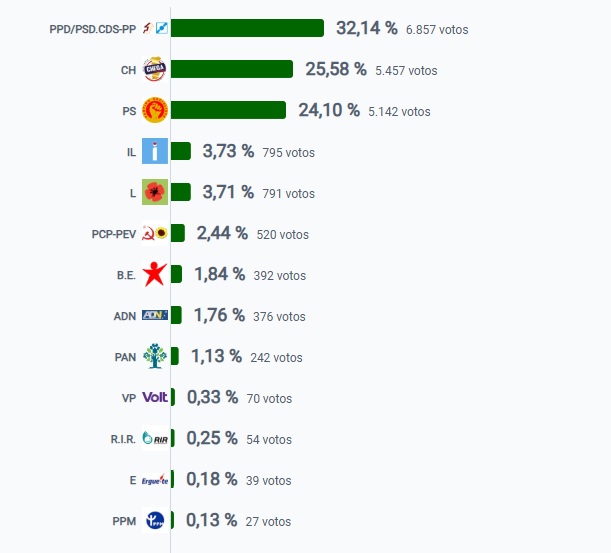Click the PAN tree logo icon

click(155, 356)
